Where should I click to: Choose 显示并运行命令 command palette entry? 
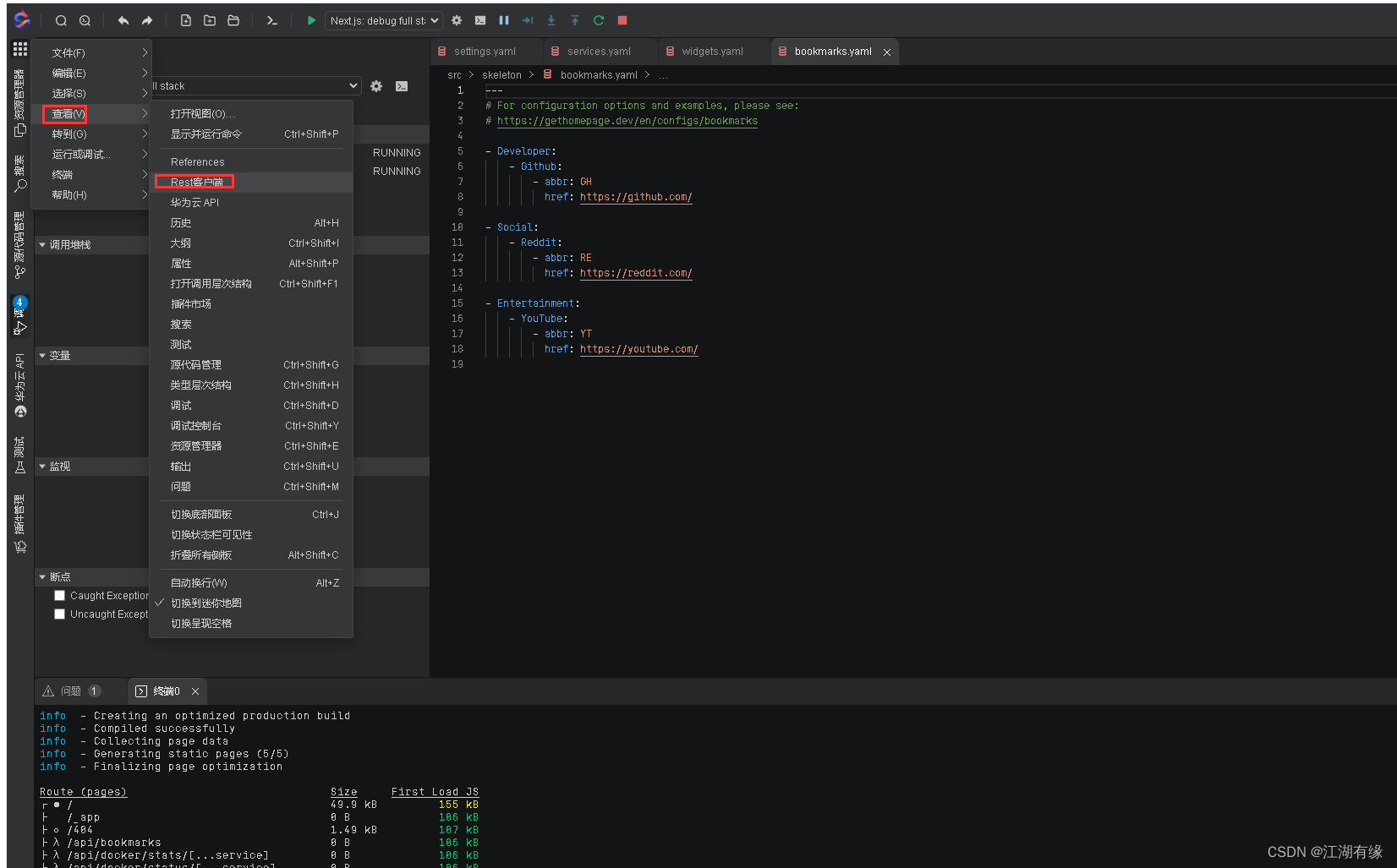point(251,134)
